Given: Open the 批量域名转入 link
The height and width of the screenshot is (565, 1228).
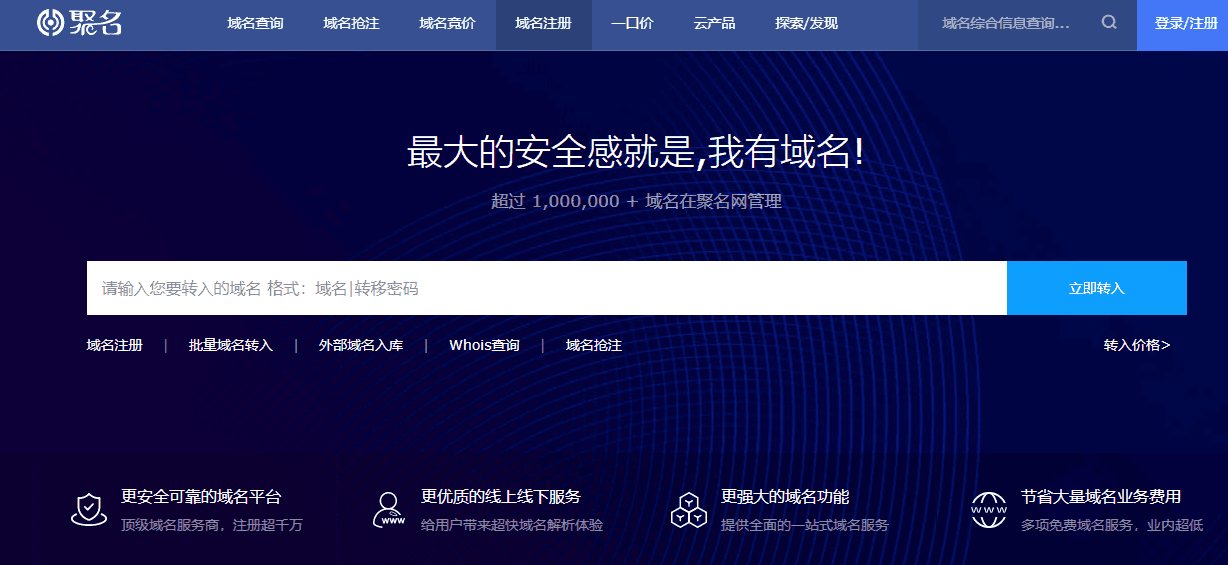Looking at the screenshot, I should click(x=231, y=345).
